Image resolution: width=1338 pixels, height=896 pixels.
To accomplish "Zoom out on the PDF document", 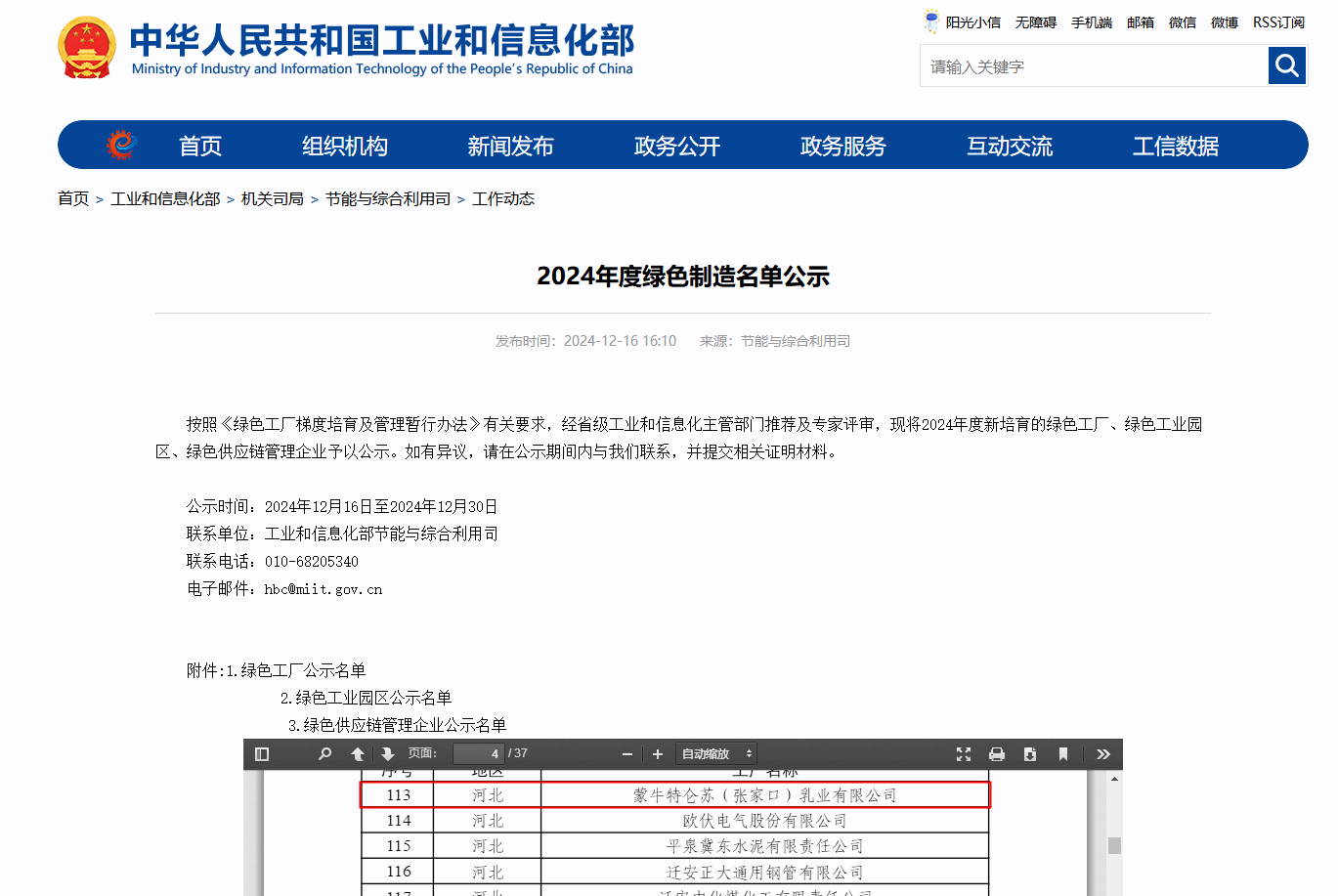I will pyautogui.click(x=627, y=753).
